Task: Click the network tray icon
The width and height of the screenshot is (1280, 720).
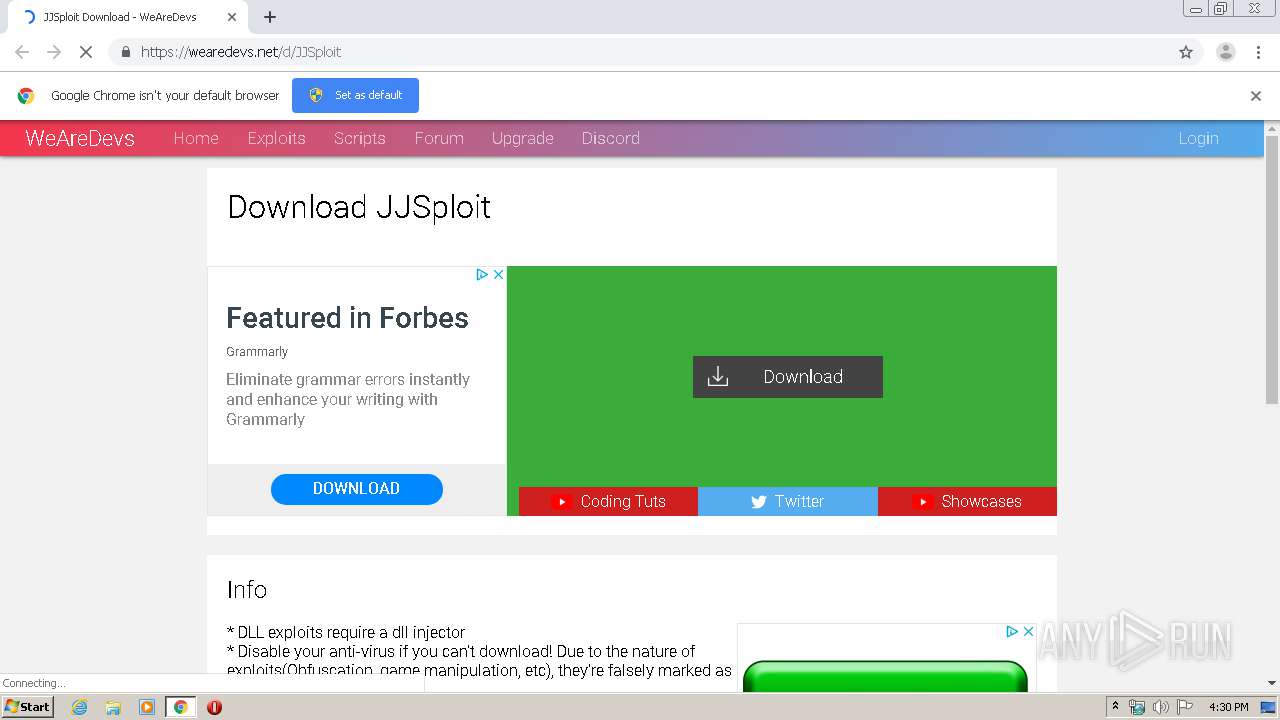Action: (1137, 707)
